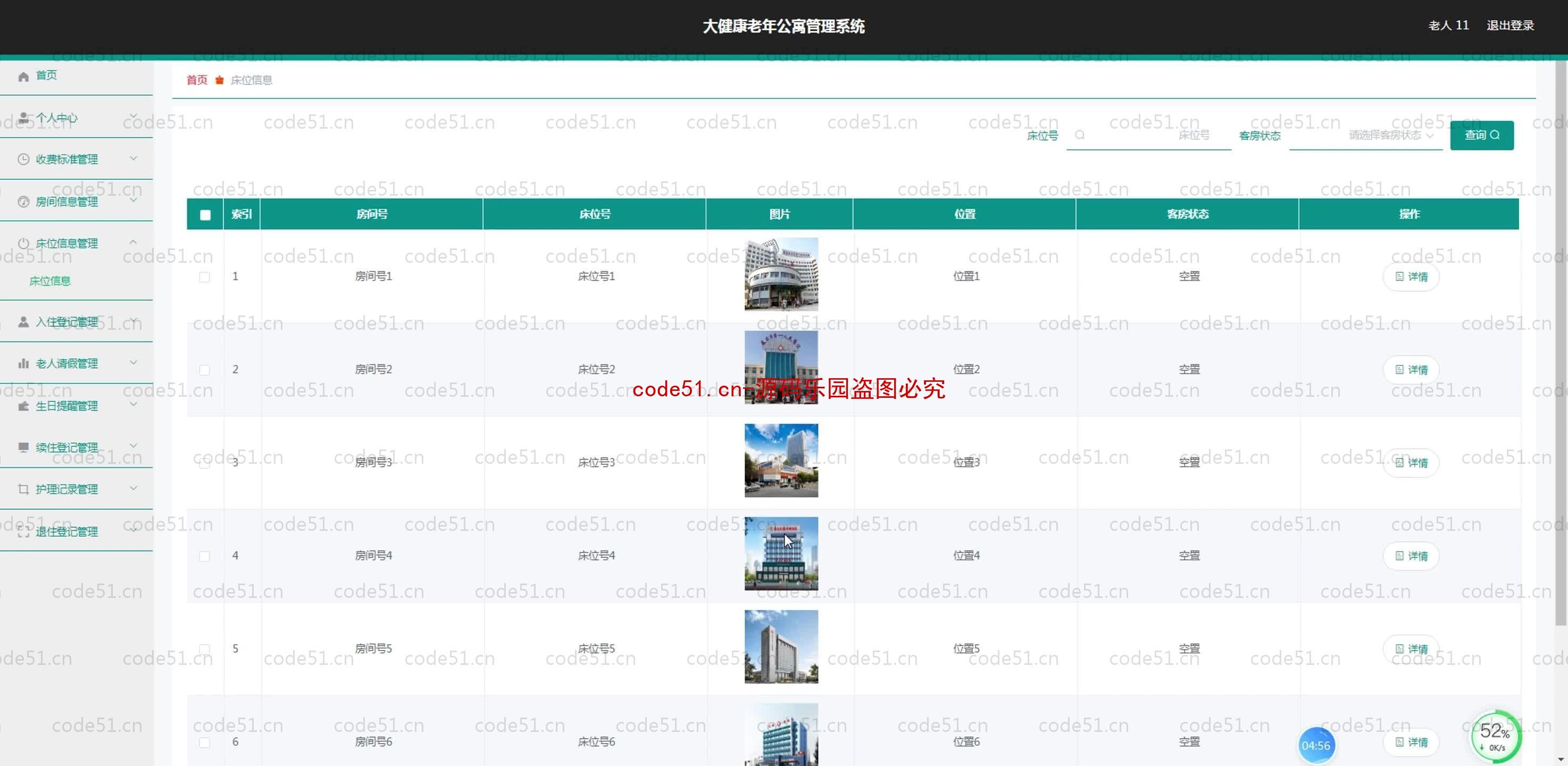Image resolution: width=1568 pixels, height=766 pixels.
Task: Click the search icon inside 床位号 field
Action: point(1079,135)
